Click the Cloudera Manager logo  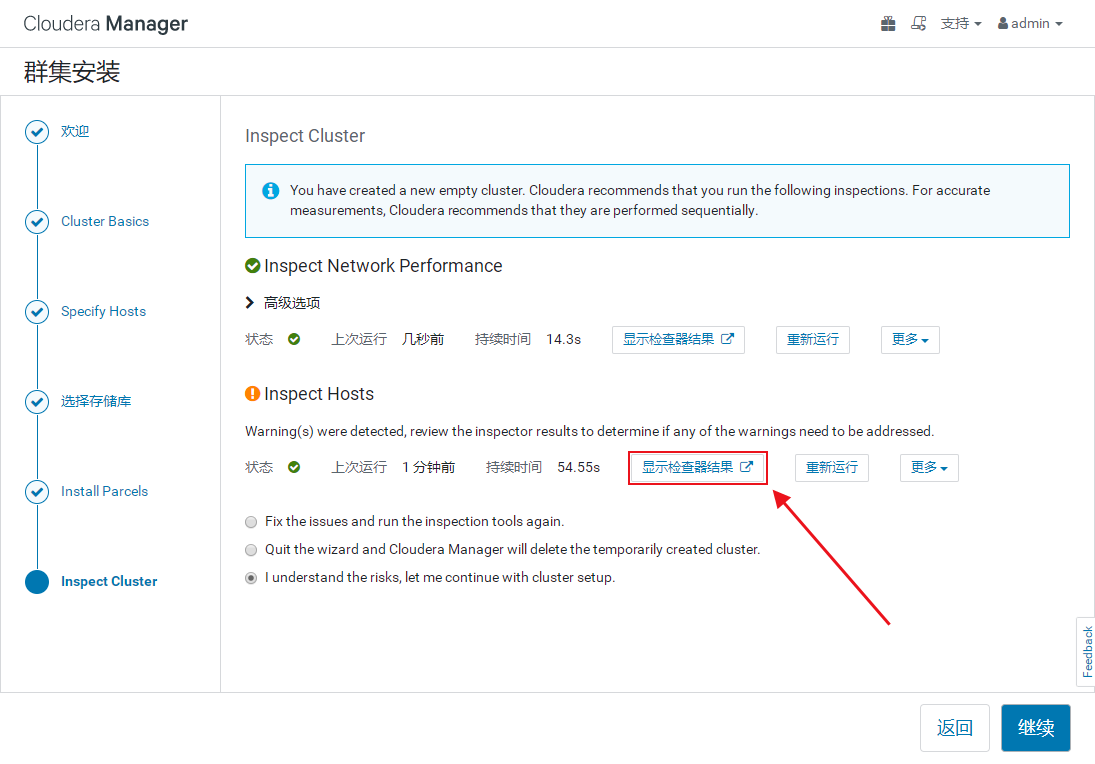[x=105, y=24]
